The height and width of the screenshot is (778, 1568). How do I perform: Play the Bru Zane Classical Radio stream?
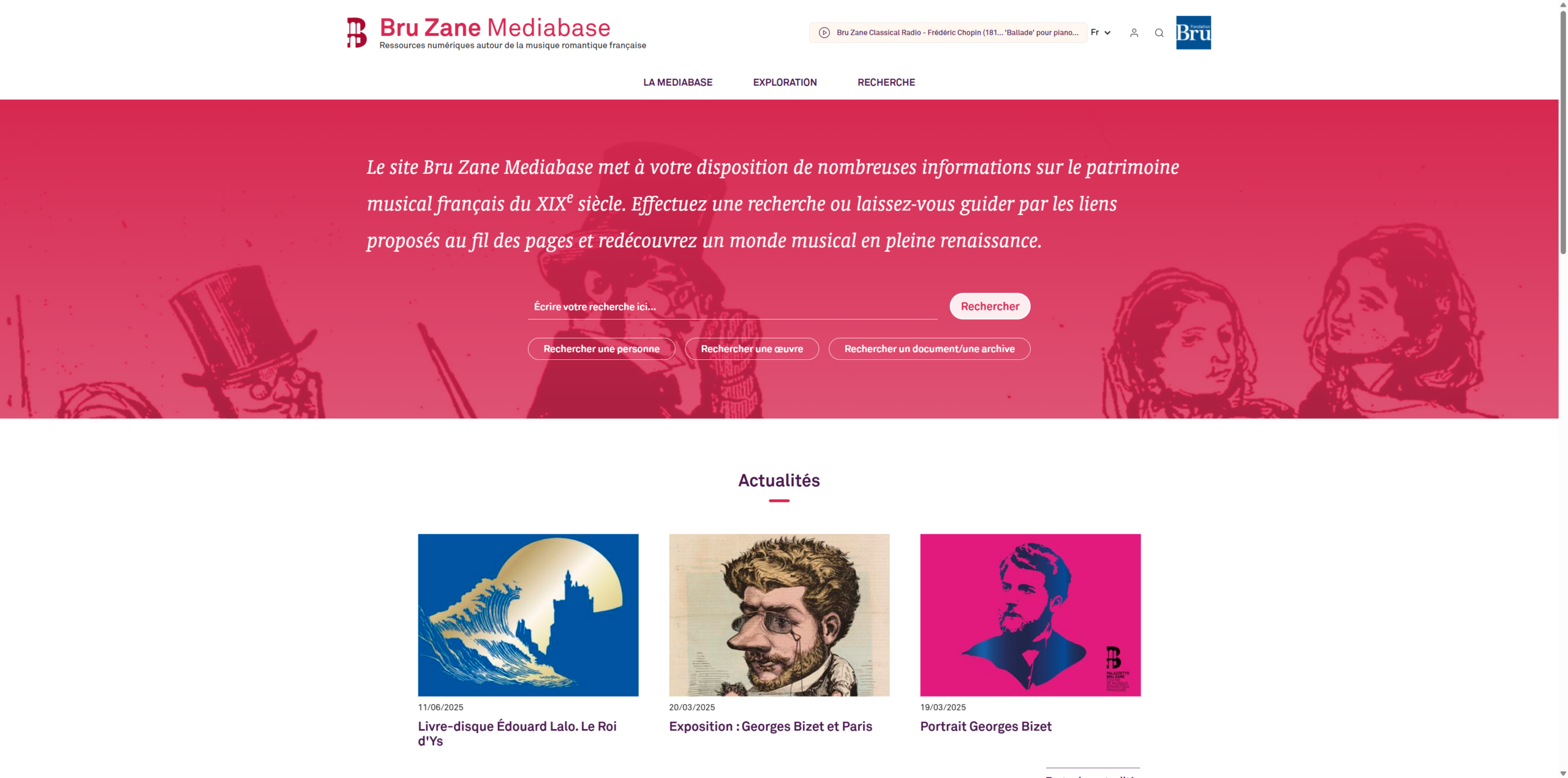tap(824, 32)
